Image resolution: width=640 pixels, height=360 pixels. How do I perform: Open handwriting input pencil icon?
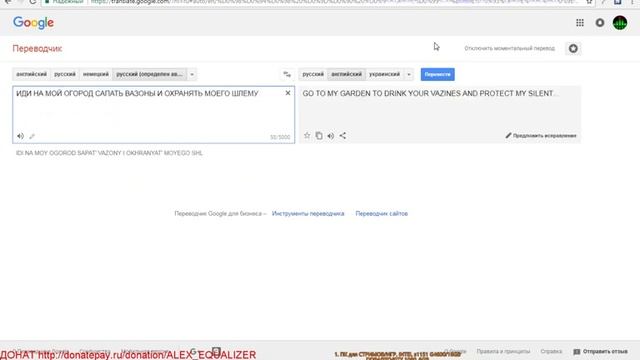point(32,136)
